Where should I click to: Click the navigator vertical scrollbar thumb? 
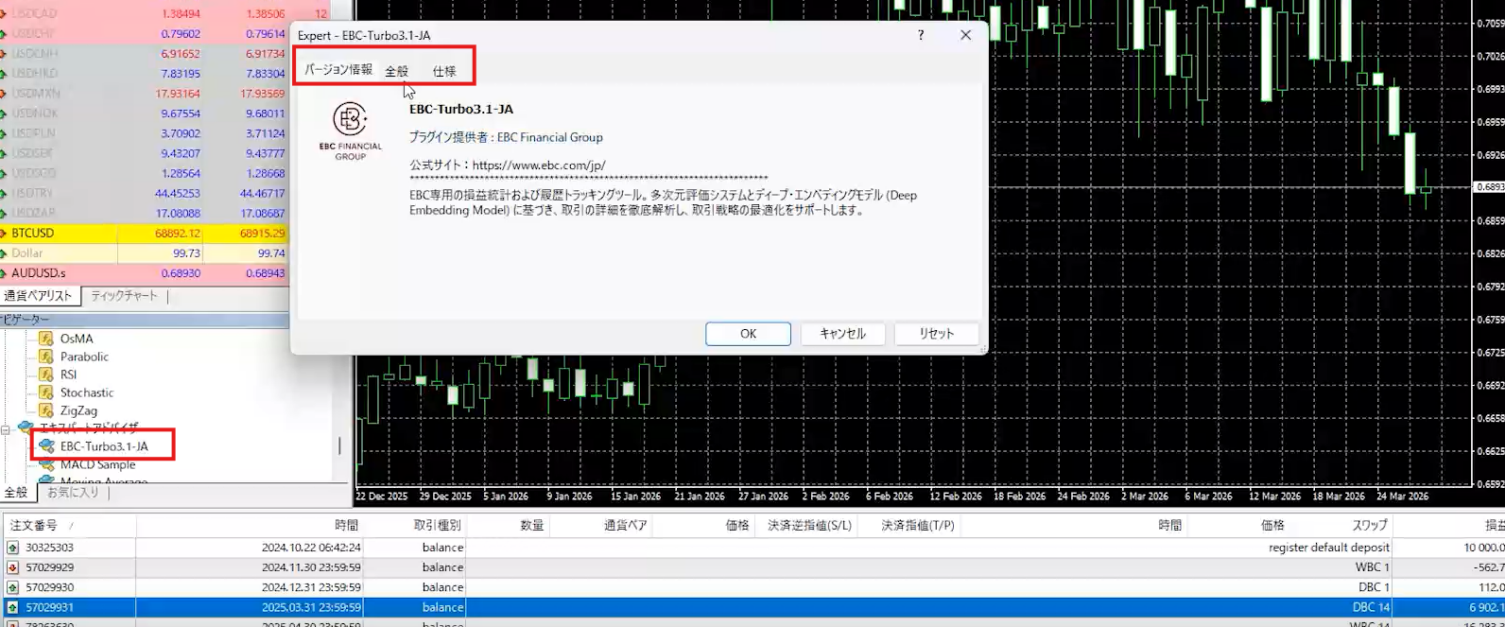tap(339, 446)
